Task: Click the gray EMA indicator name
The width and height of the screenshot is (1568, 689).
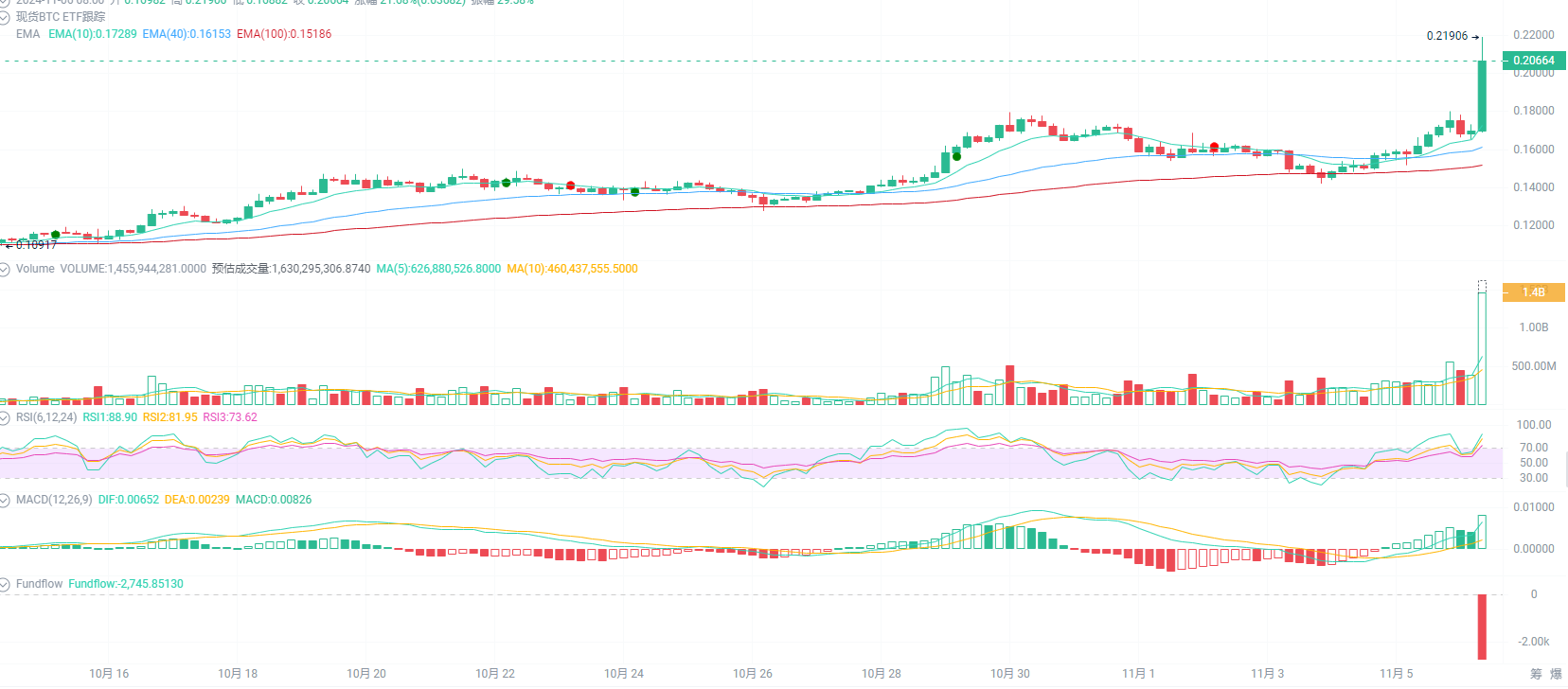Action: pos(28,34)
